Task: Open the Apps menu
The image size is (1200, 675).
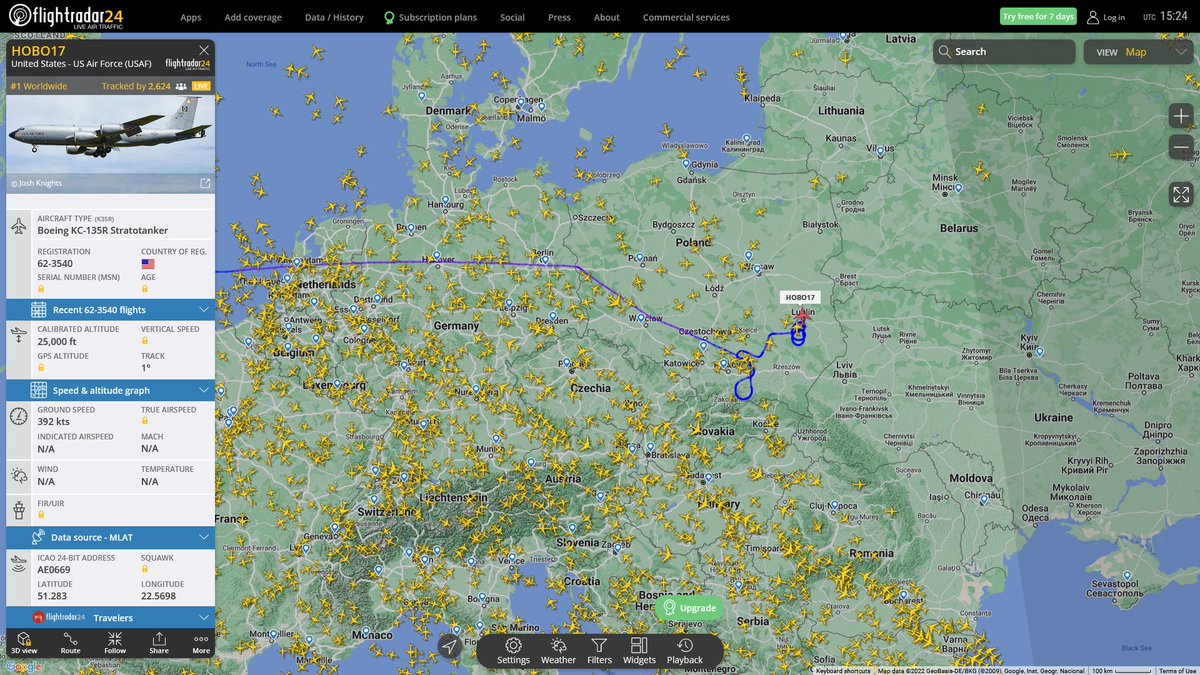Action: point(191,17)
